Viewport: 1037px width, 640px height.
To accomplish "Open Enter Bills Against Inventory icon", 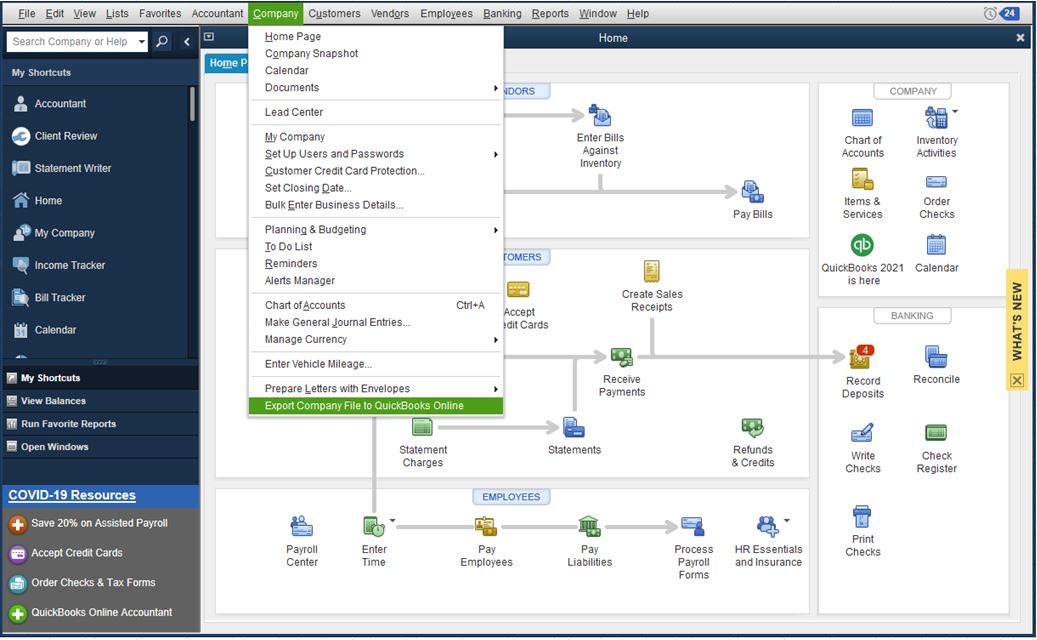I will click(x=600, y=117).
